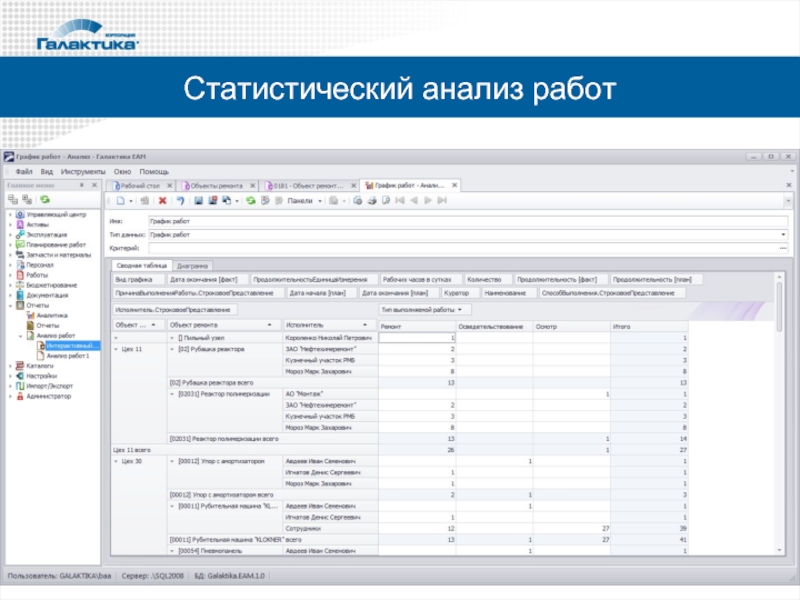Pin the Главное меню side panel

click(82, 185)
